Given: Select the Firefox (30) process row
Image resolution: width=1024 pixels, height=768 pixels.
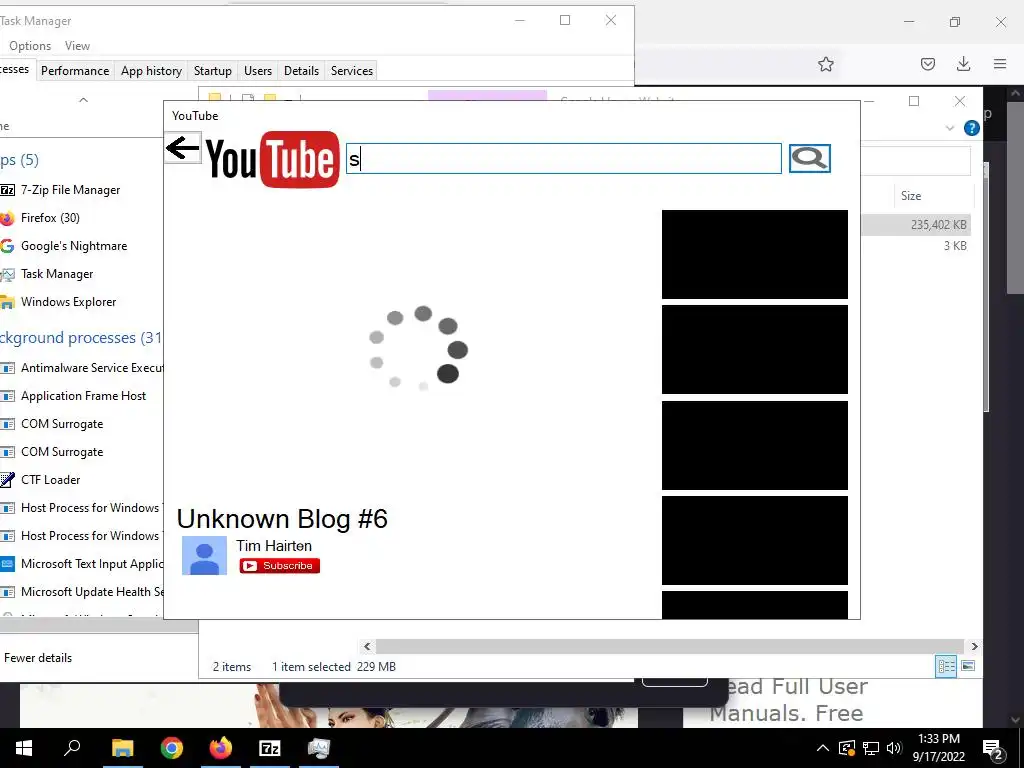Looking at the screenshot, I should point(82,218).
